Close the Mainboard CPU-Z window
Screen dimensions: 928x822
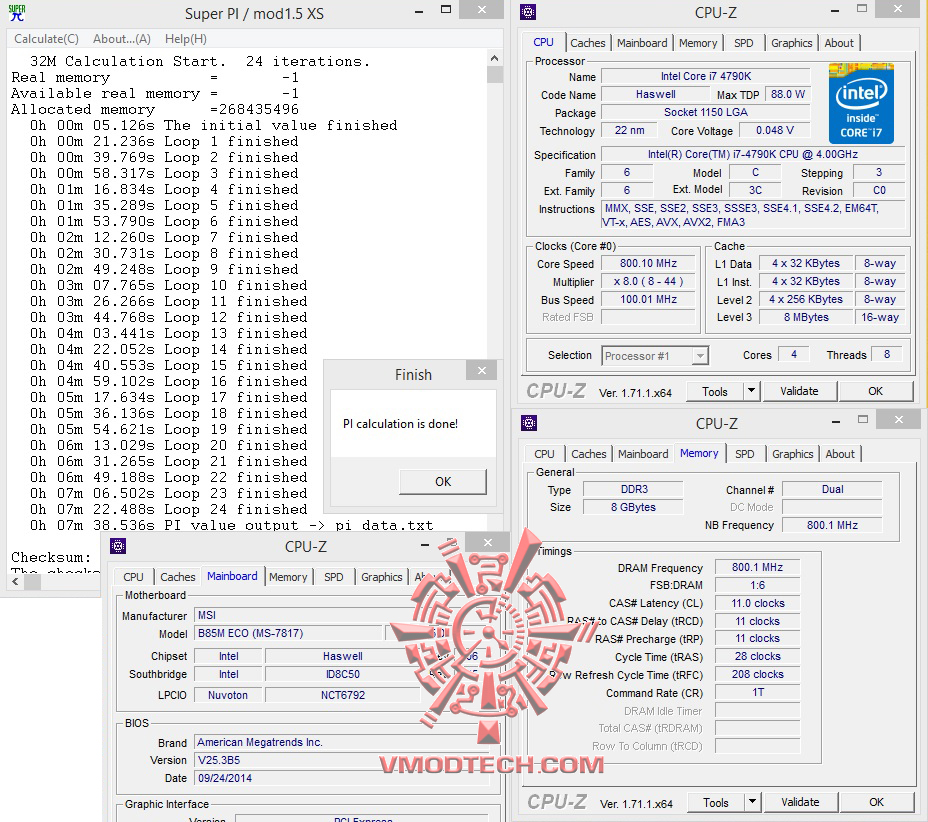coord(488,542)
